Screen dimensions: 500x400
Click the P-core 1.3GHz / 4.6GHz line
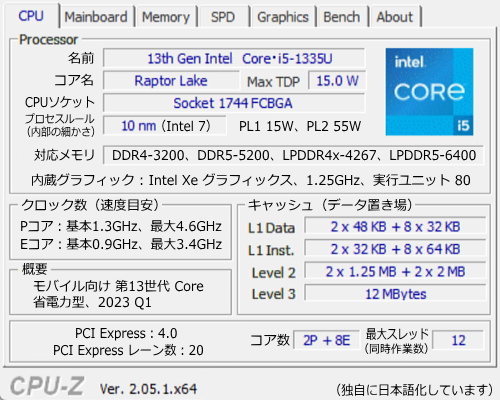pyautogui.click(x=121, y=226)
